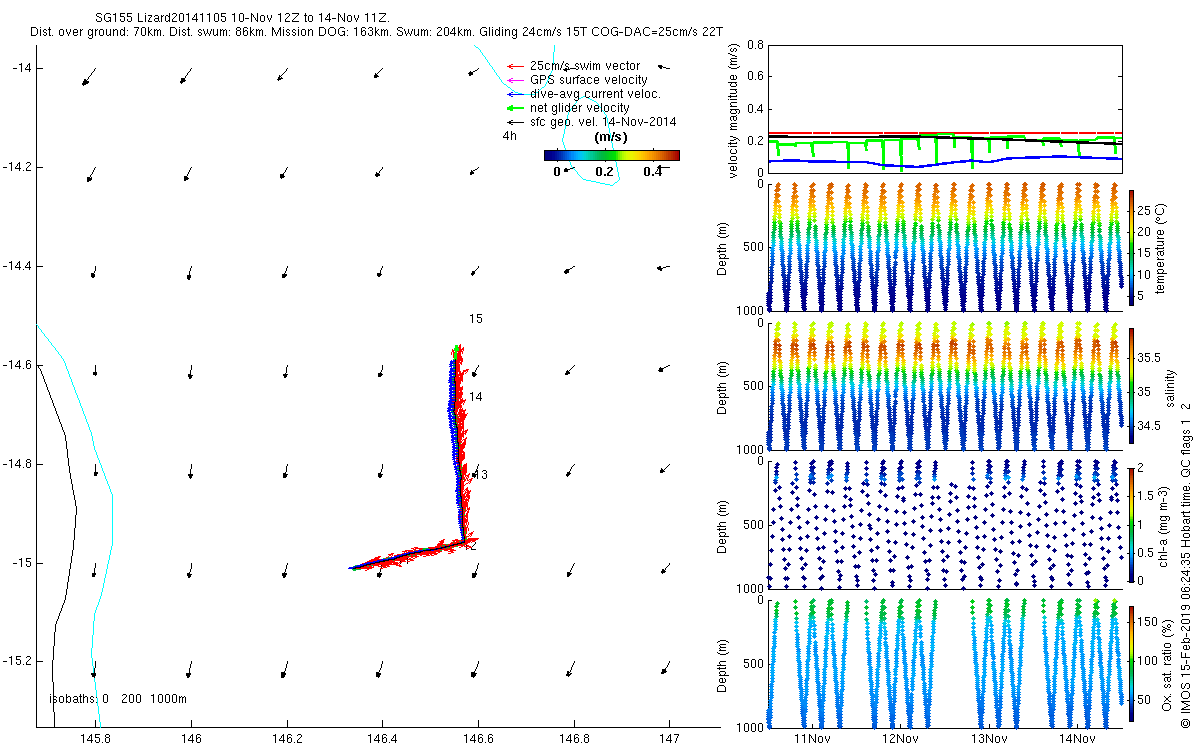The height and width of the screenshot is (750, 1200).
Task: Click the velocity magnitude axis label
Action: [x=734, y=110]
